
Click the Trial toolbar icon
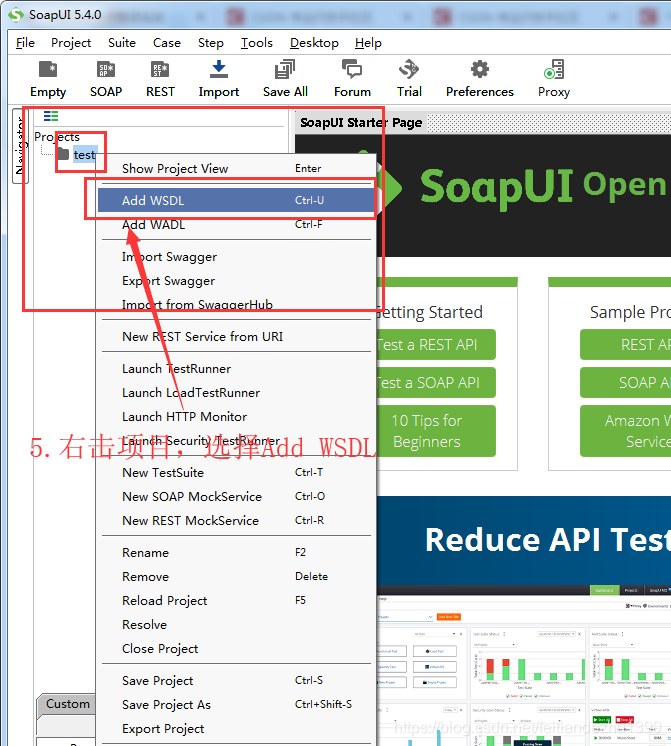pyautogui.click(x=409, y=69)
